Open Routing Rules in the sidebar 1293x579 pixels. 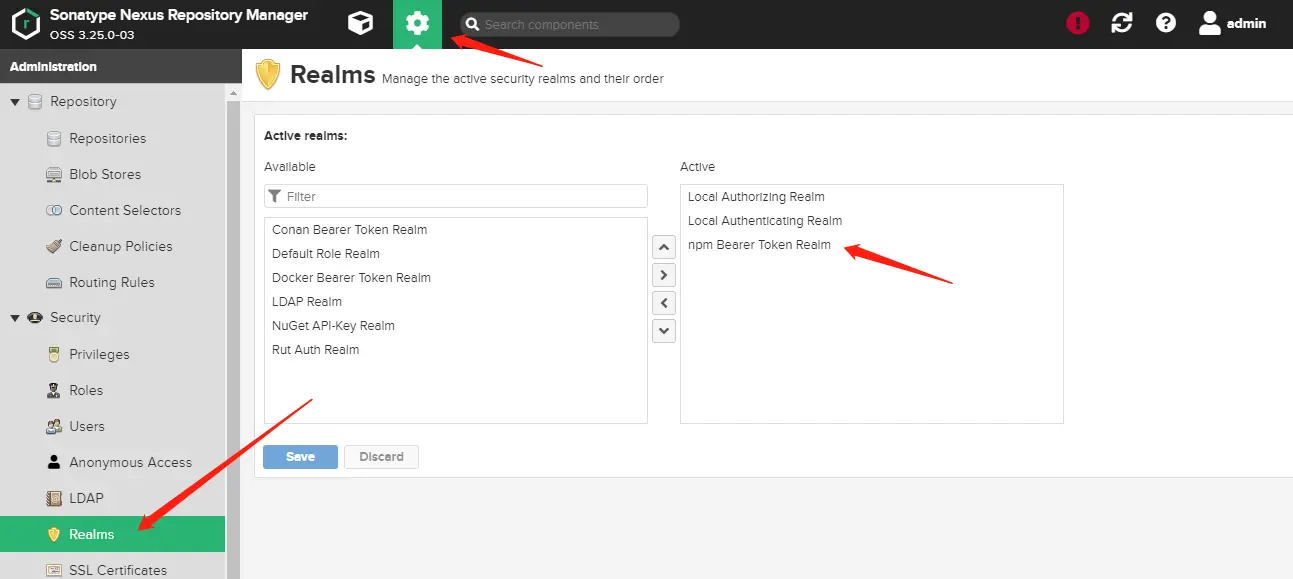coord(112,282)
